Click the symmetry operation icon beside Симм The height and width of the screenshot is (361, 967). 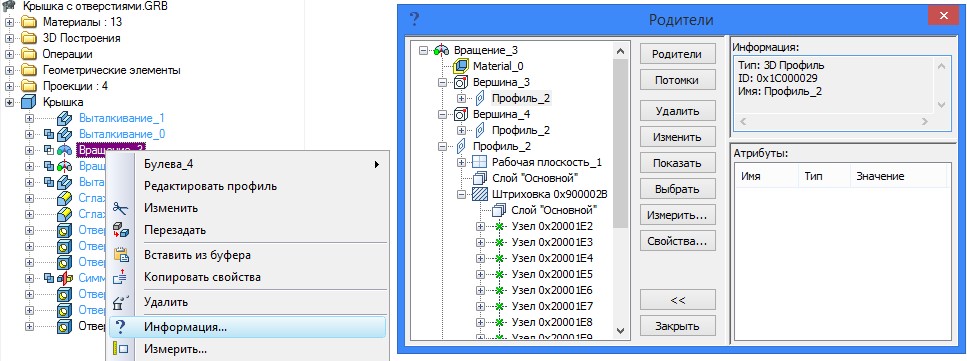pyautogui.click(x=65, y=278)
